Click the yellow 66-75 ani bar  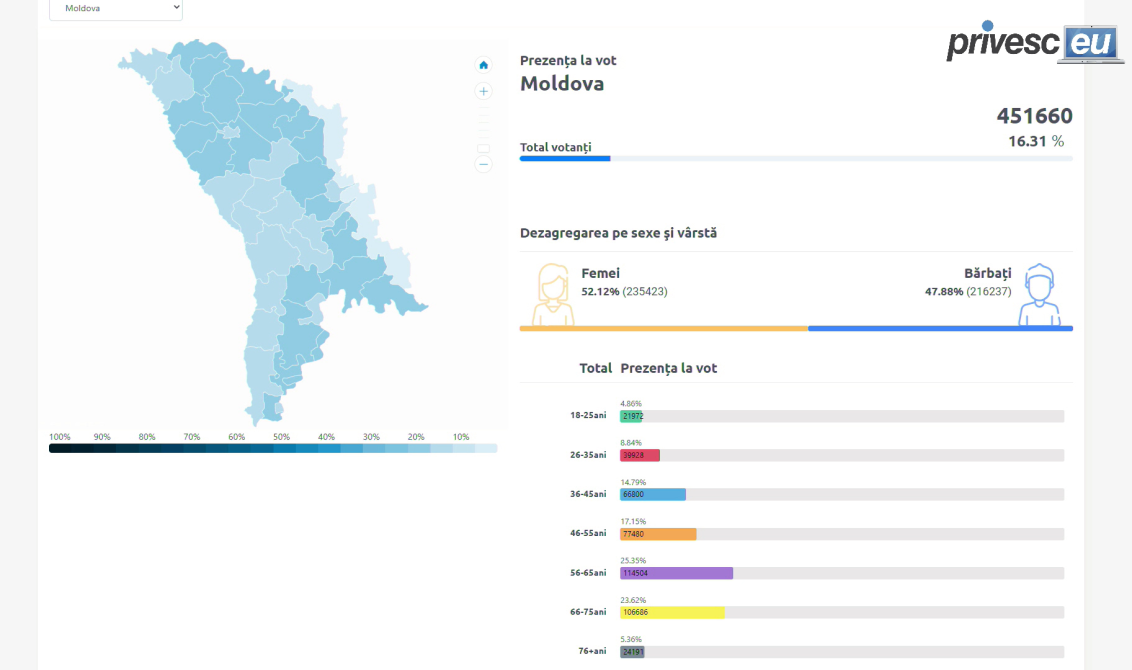(672, 612)
